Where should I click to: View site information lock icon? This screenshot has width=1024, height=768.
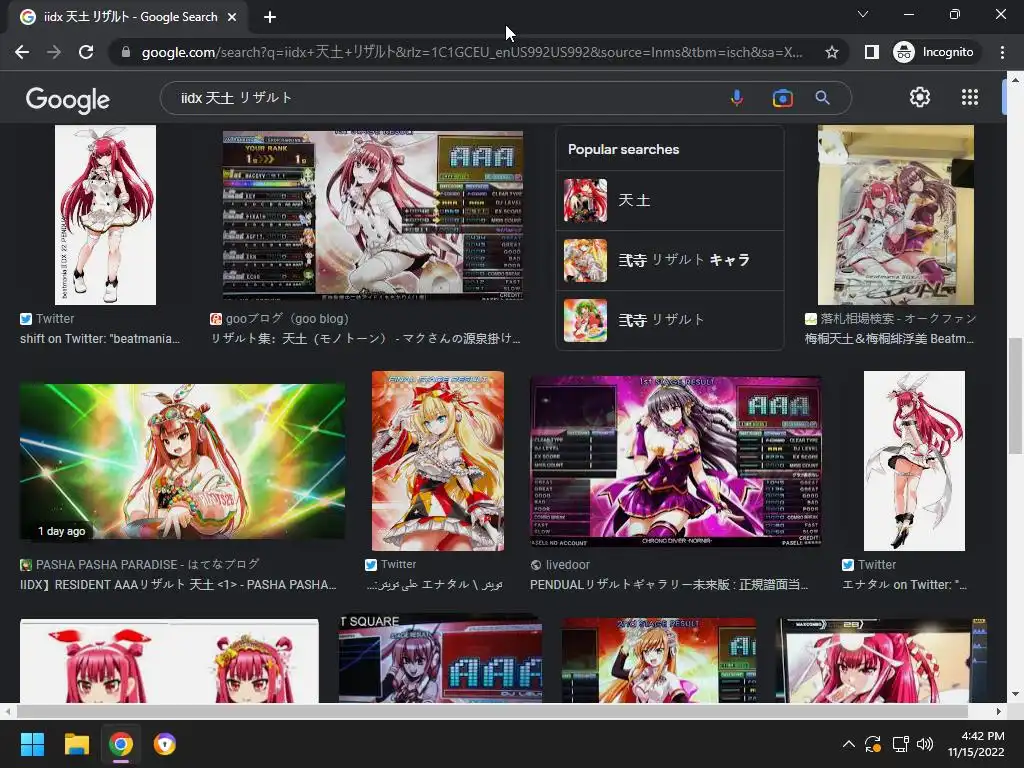click(125, 52)
